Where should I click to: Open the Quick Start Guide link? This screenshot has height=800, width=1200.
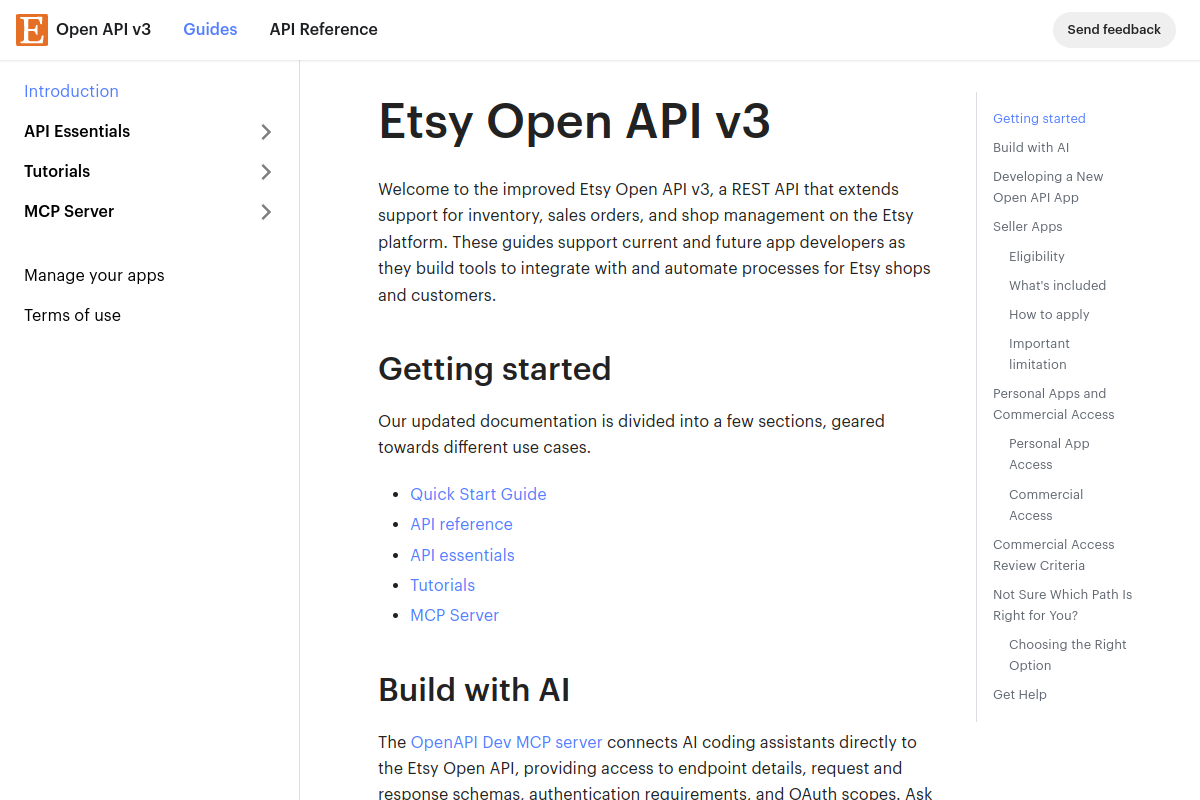click(478, 494)
